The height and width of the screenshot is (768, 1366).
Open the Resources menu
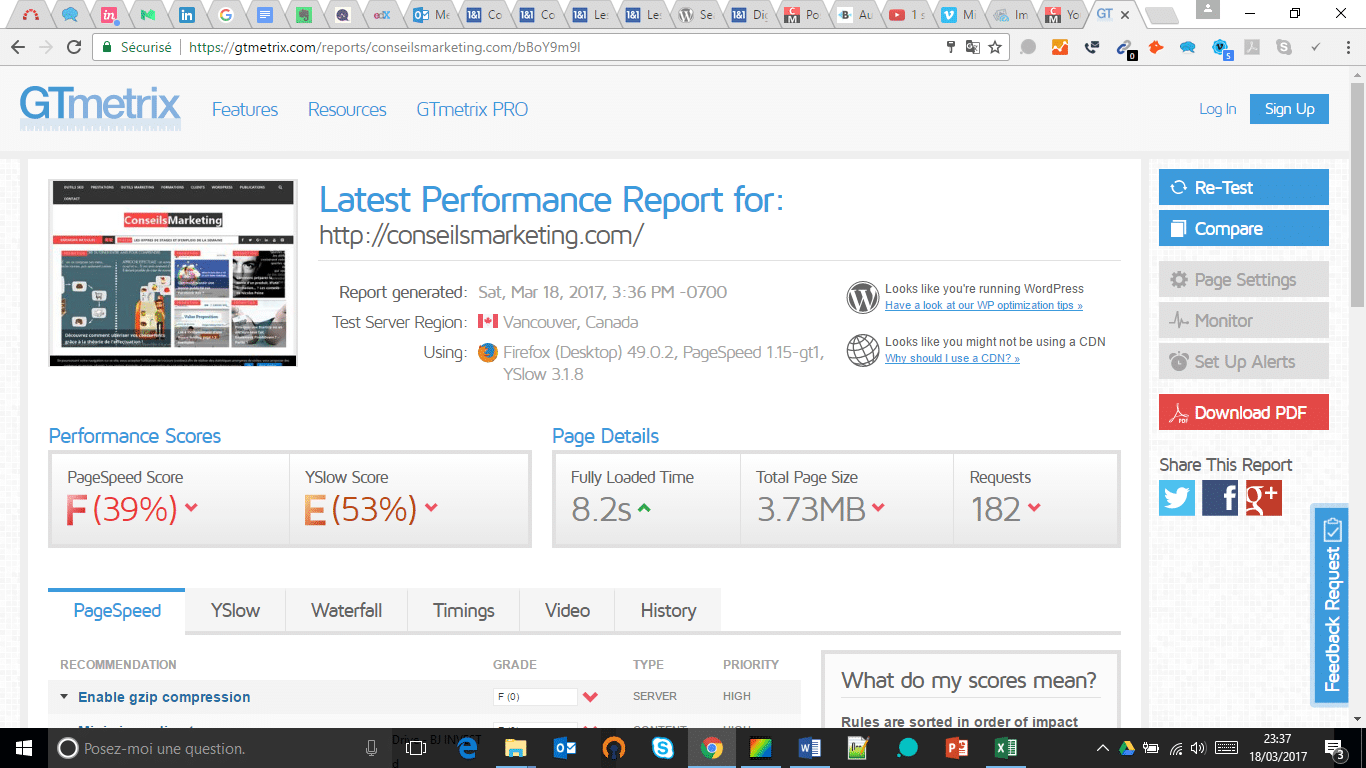(x=347, y=110)
